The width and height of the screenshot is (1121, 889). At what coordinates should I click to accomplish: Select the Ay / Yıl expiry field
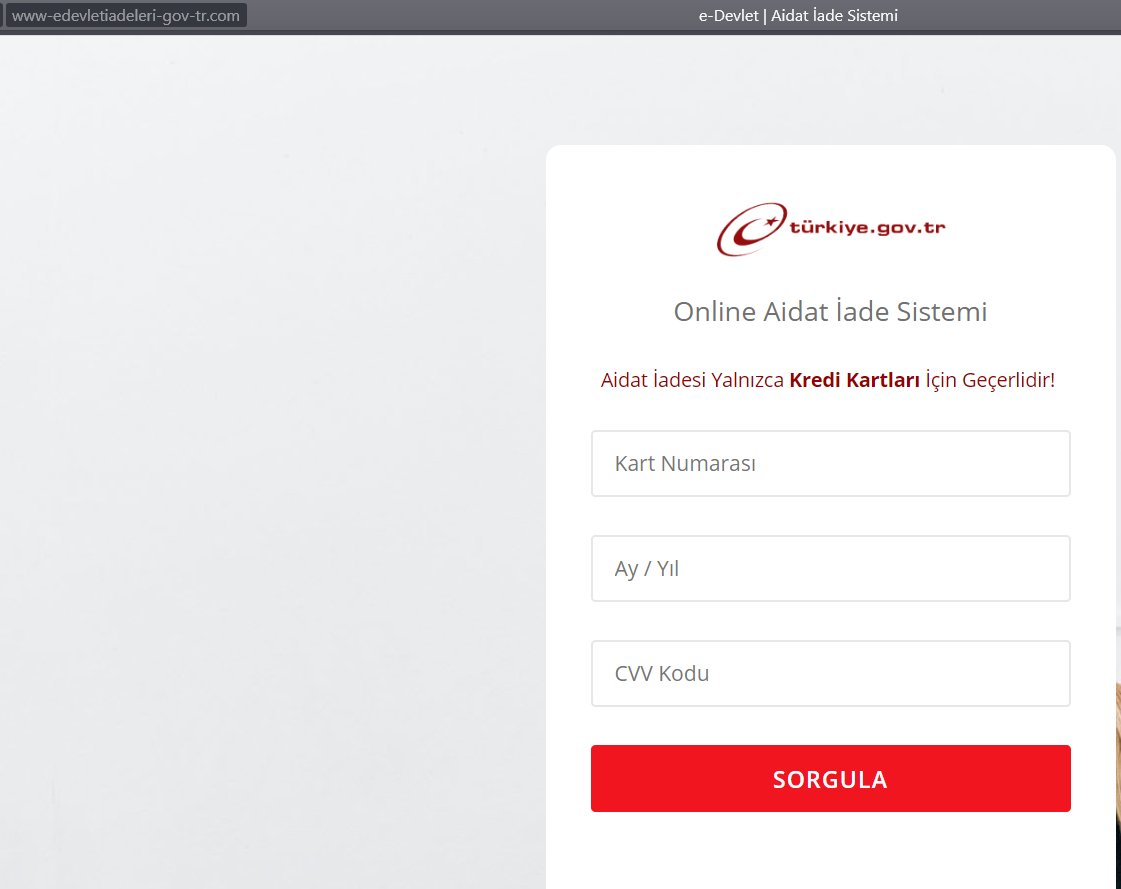(x=830, y=568)
